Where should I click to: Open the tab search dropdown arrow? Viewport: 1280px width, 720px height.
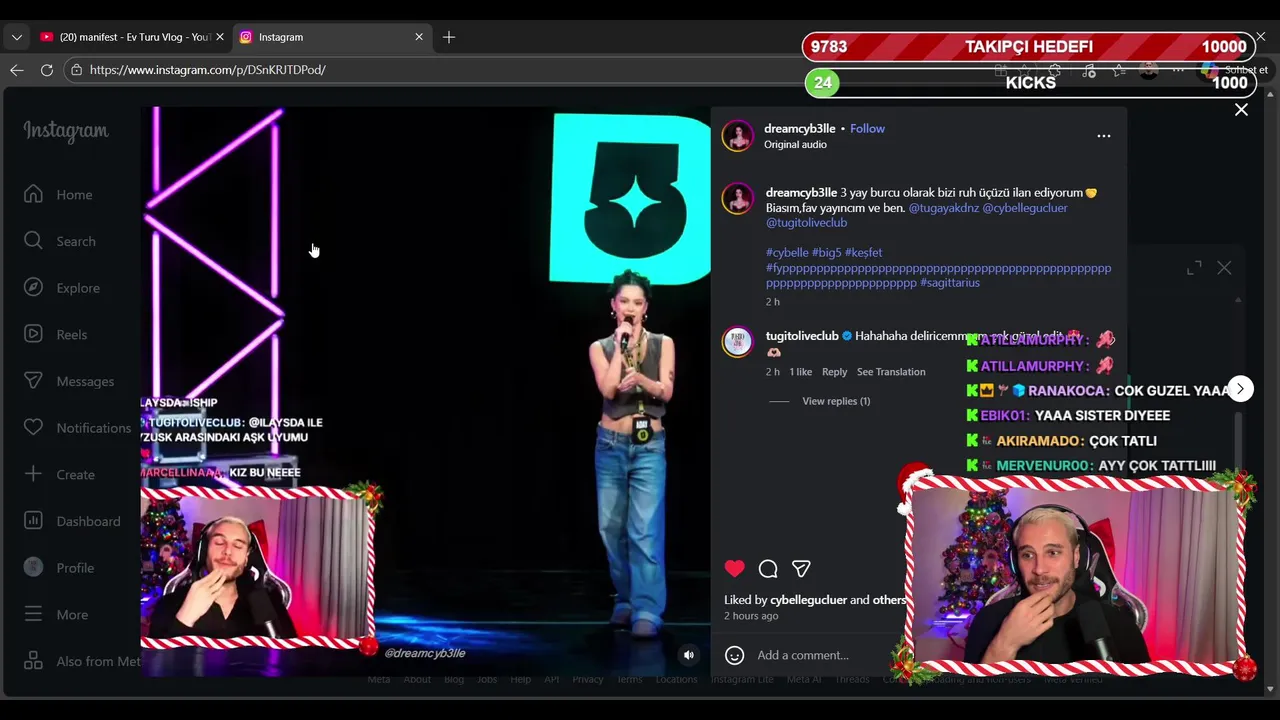[x=17, y=37]
